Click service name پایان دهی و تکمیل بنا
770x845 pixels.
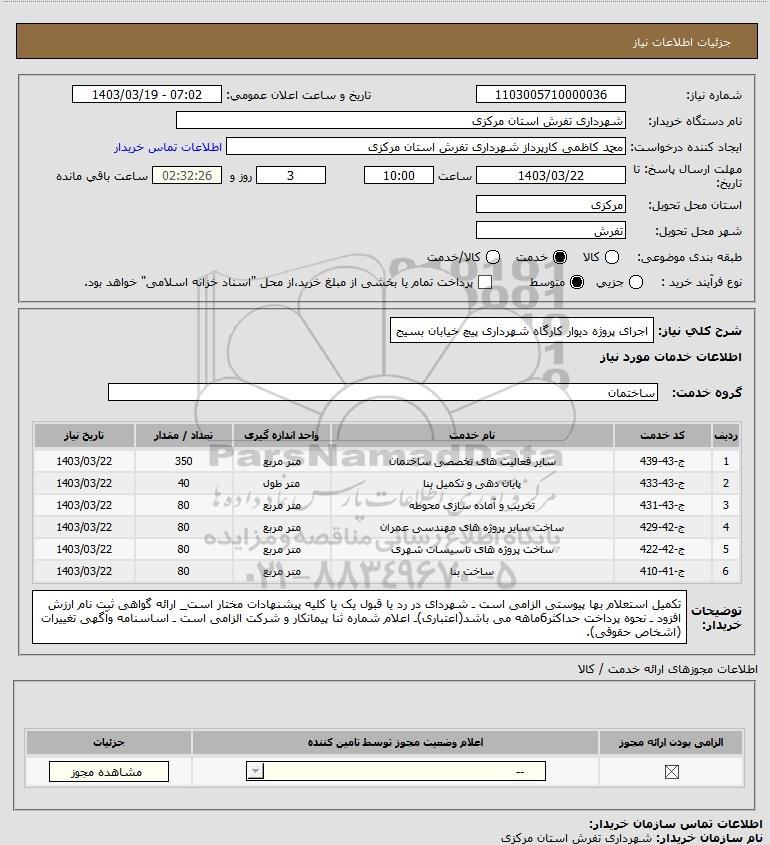click(472, 483)
